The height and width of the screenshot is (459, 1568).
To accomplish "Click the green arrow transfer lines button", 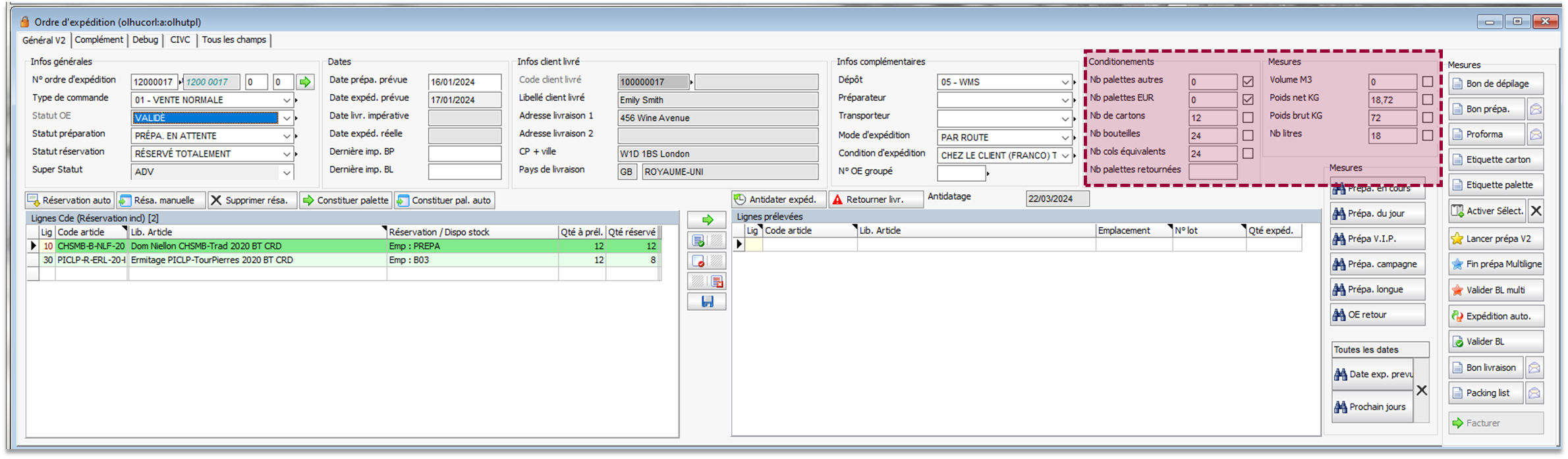I will click(x=707, y=220).
